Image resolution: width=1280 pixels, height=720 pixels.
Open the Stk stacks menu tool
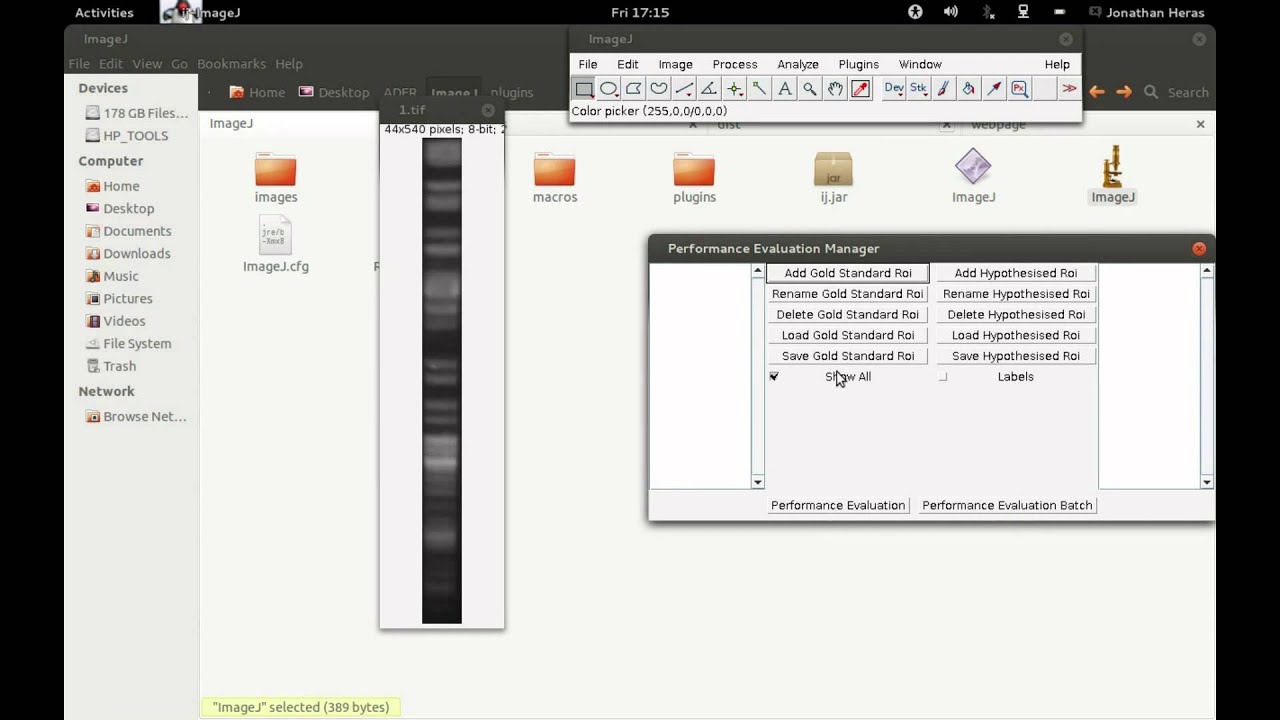(x=918, y=89)
